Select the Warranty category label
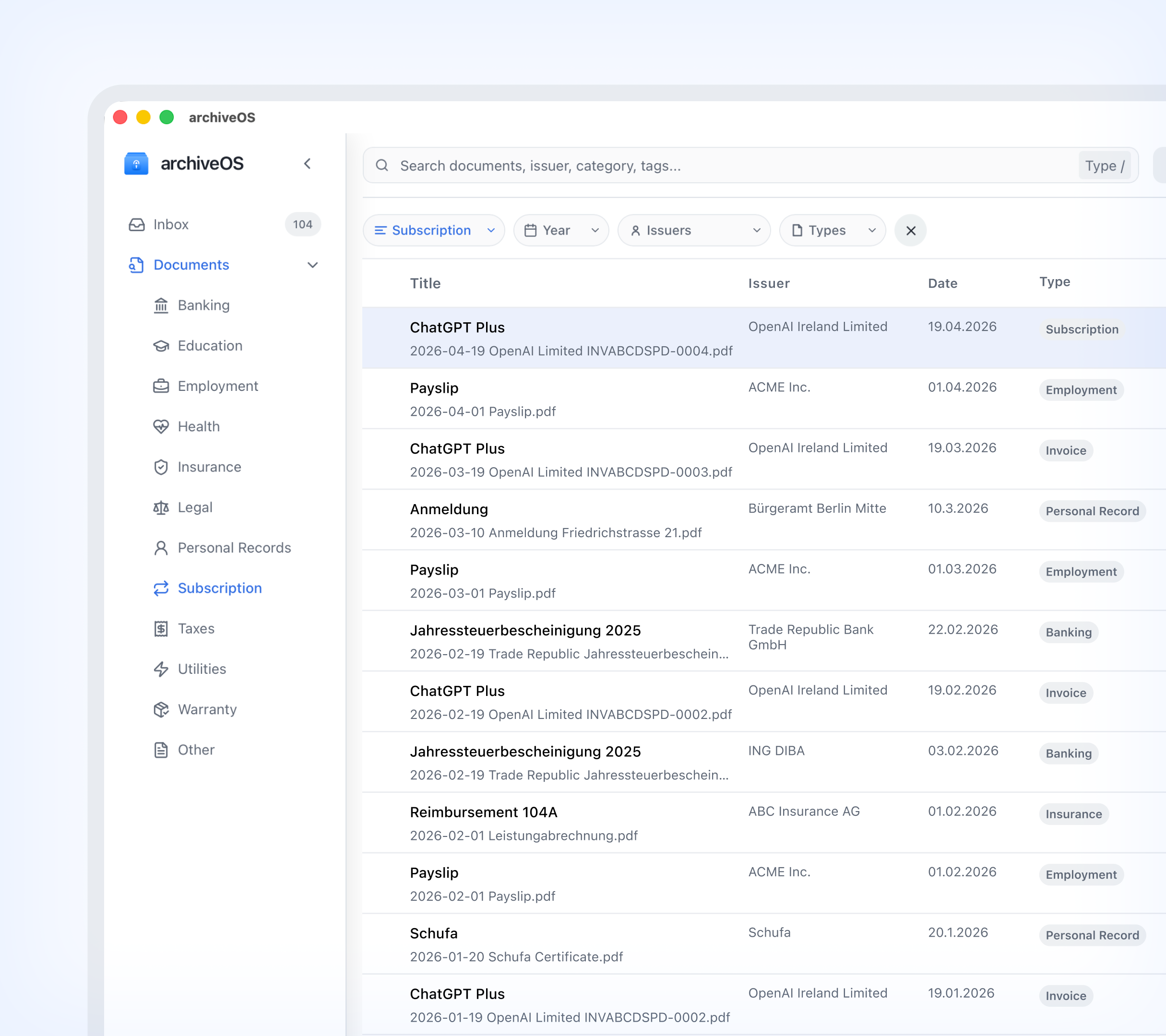The height and width of the screenshot is (1036, 1166). 207,709
